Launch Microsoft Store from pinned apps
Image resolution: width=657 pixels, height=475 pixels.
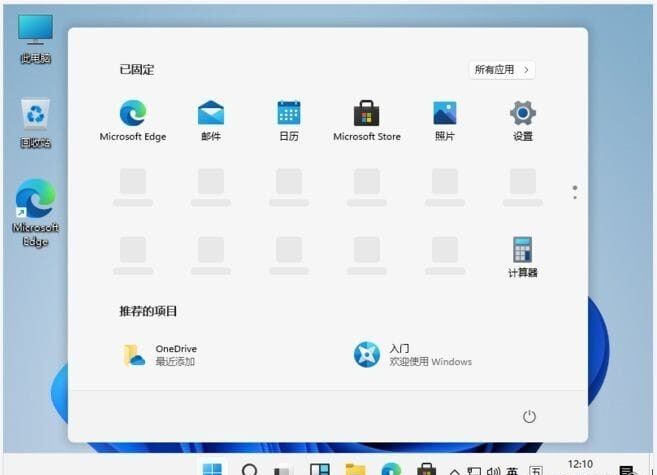pos(367,121)
